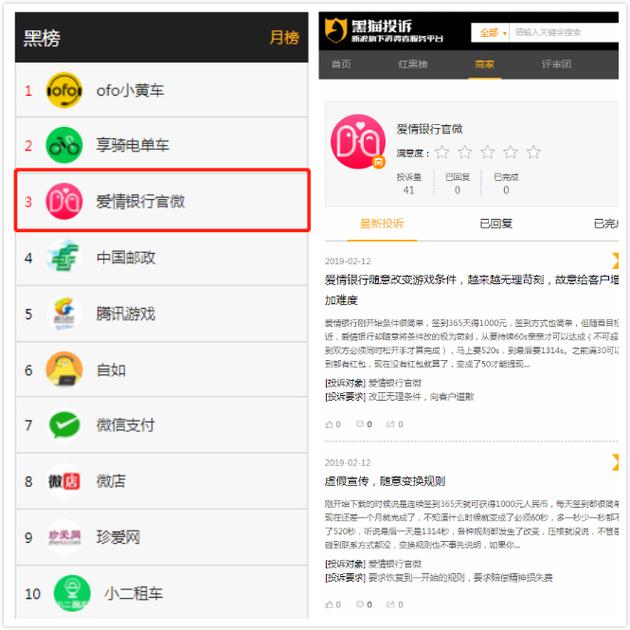The width and height of the screenshot is (630, 630).
Task: Like the first complaint via thumbs-up icon
Action: (329, 424)
